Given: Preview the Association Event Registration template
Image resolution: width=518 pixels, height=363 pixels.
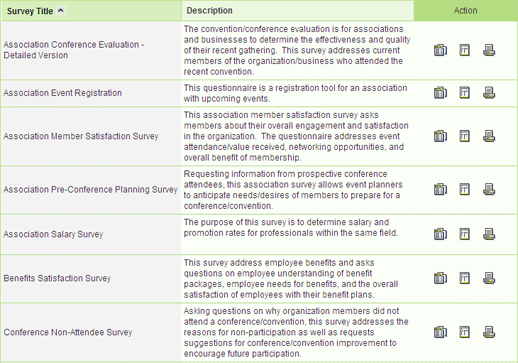Looking at the screenshot, I should click(x=464, y=93).
